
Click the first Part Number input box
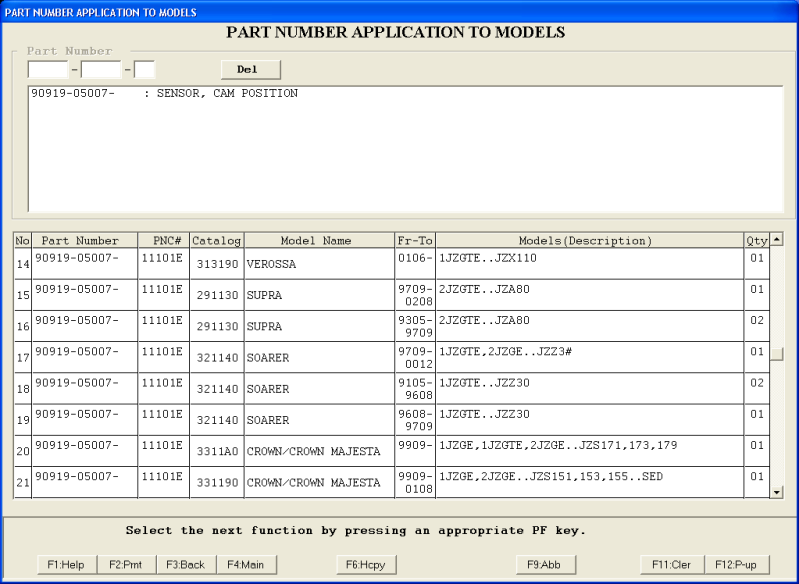click(48, 70)
